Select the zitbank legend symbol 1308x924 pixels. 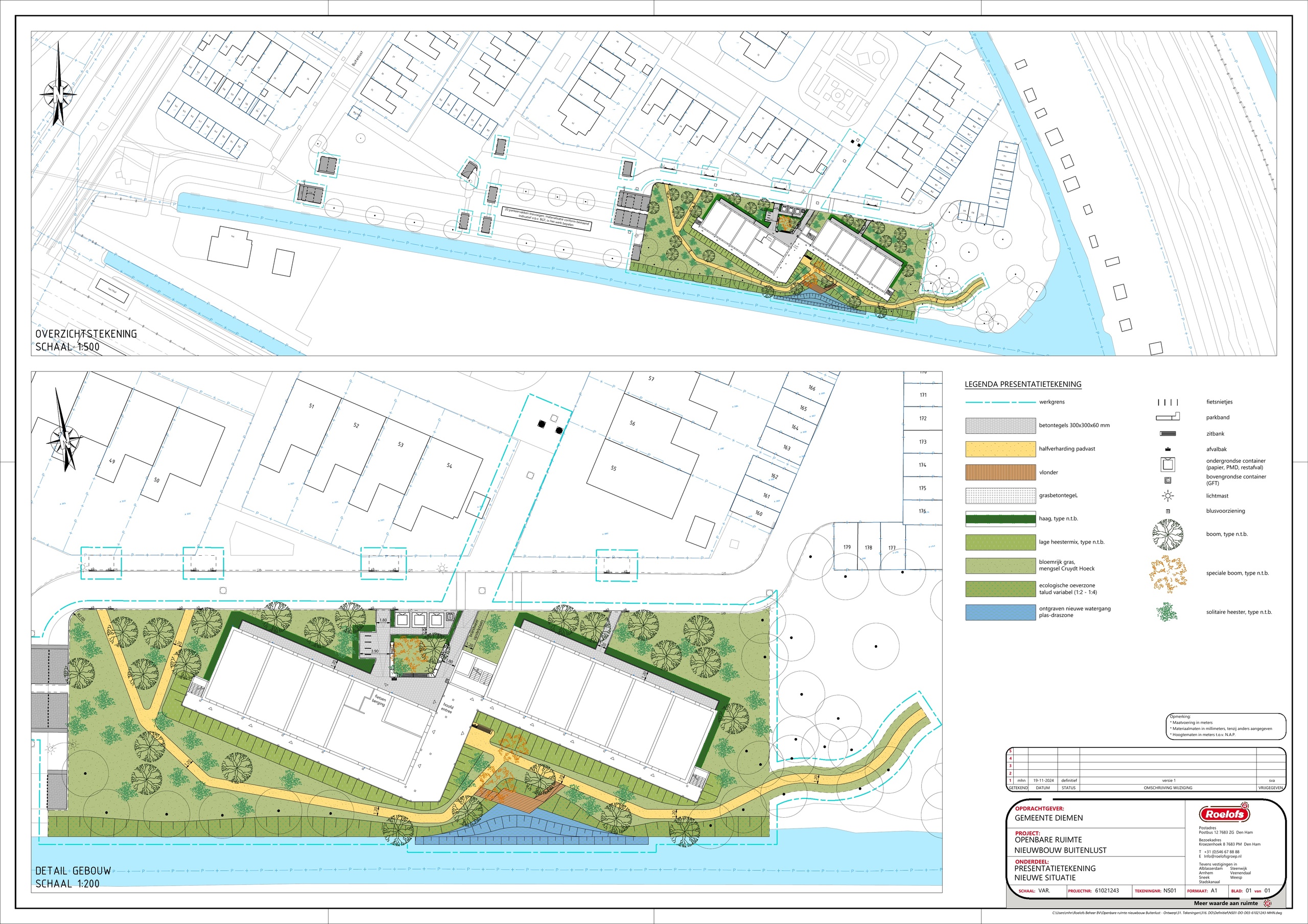tap(1168, 434)
